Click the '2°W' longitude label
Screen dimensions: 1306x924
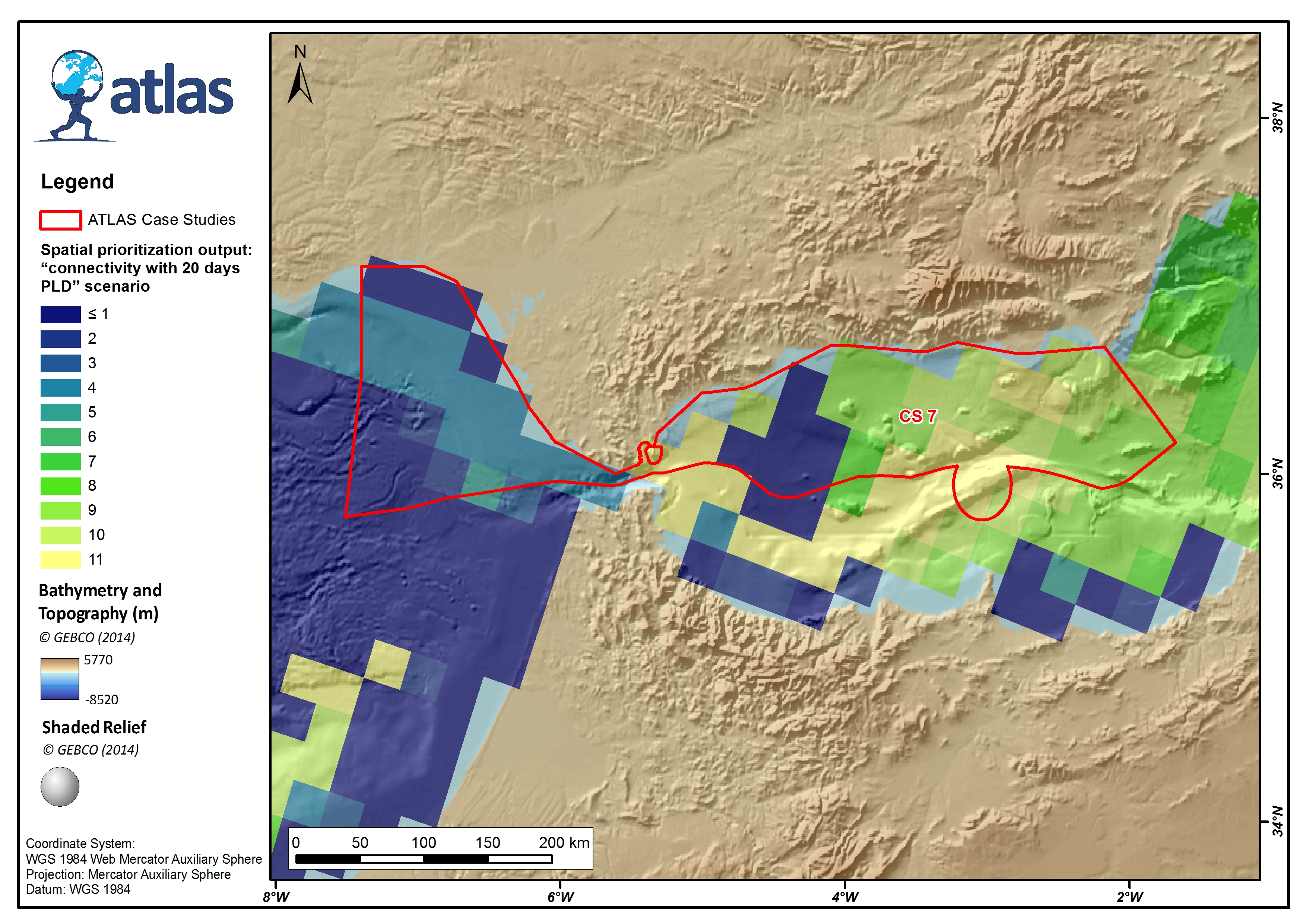coord(1129,897)
